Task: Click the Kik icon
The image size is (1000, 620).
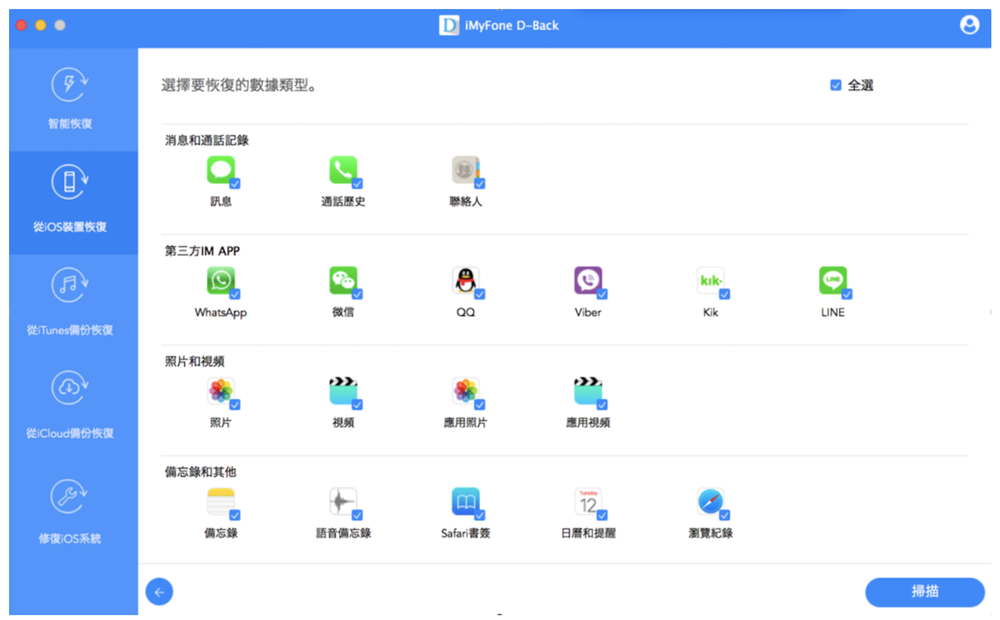Action: 710,281
